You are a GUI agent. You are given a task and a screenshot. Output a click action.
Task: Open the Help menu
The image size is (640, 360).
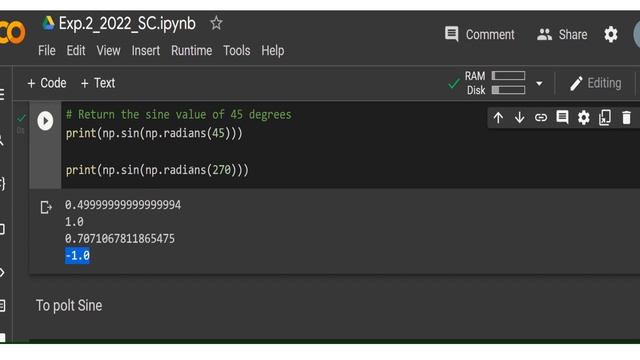click(273, 51)
